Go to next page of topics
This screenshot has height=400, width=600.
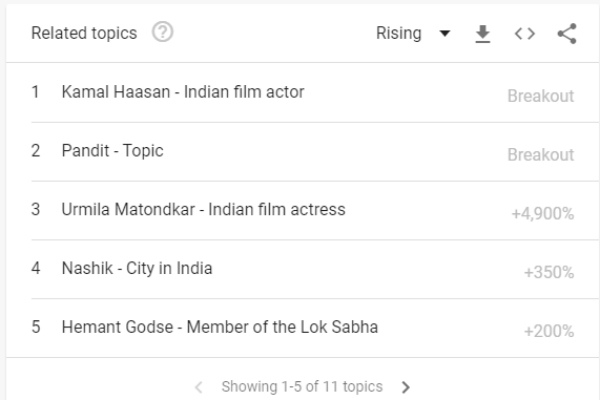pyautogui.click(x=406, y=387)
